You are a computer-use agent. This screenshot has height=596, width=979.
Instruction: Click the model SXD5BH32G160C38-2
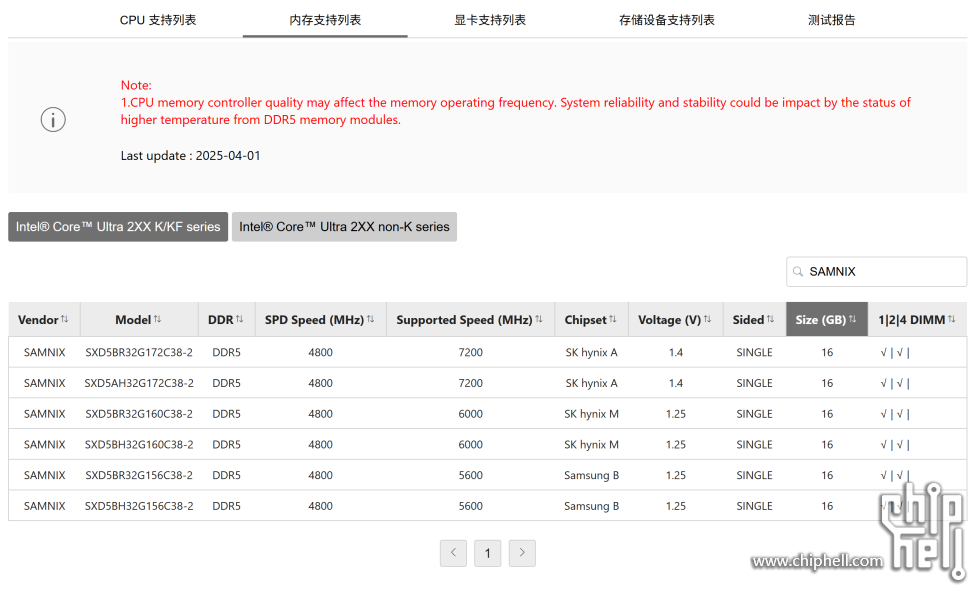[139, 444]
